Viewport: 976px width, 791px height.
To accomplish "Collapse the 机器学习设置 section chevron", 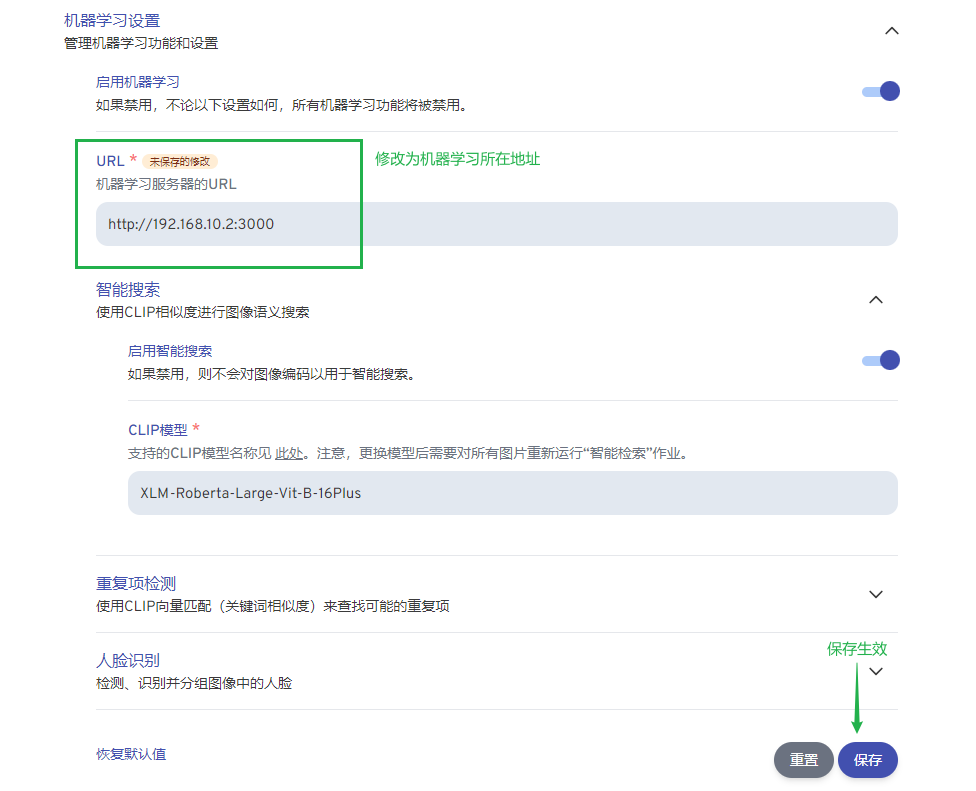I will tap(892, 31).
